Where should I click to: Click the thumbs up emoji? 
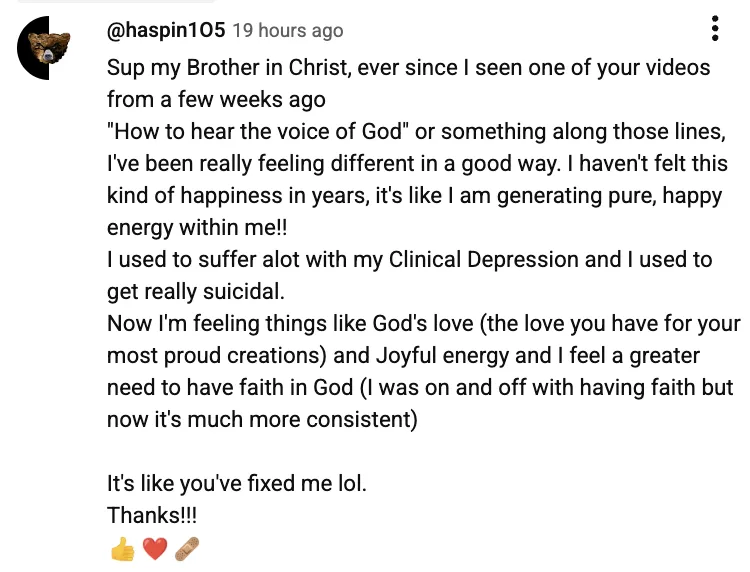point(122,549)
